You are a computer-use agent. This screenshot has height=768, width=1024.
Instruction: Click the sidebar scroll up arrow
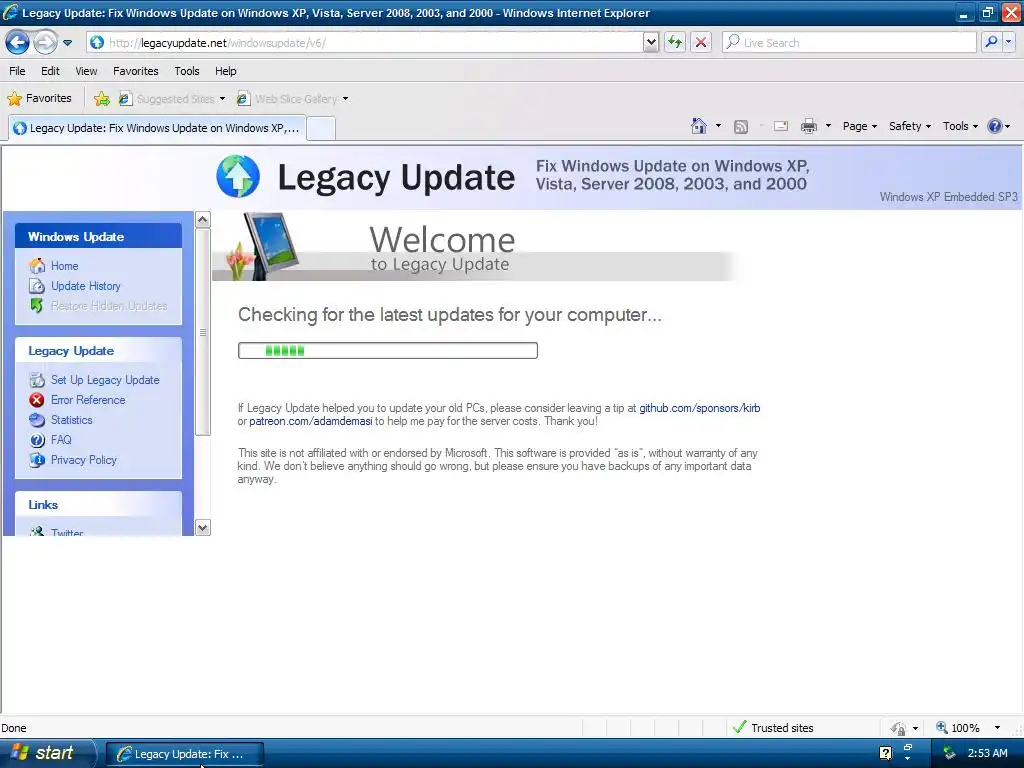[x=203, y=219]
